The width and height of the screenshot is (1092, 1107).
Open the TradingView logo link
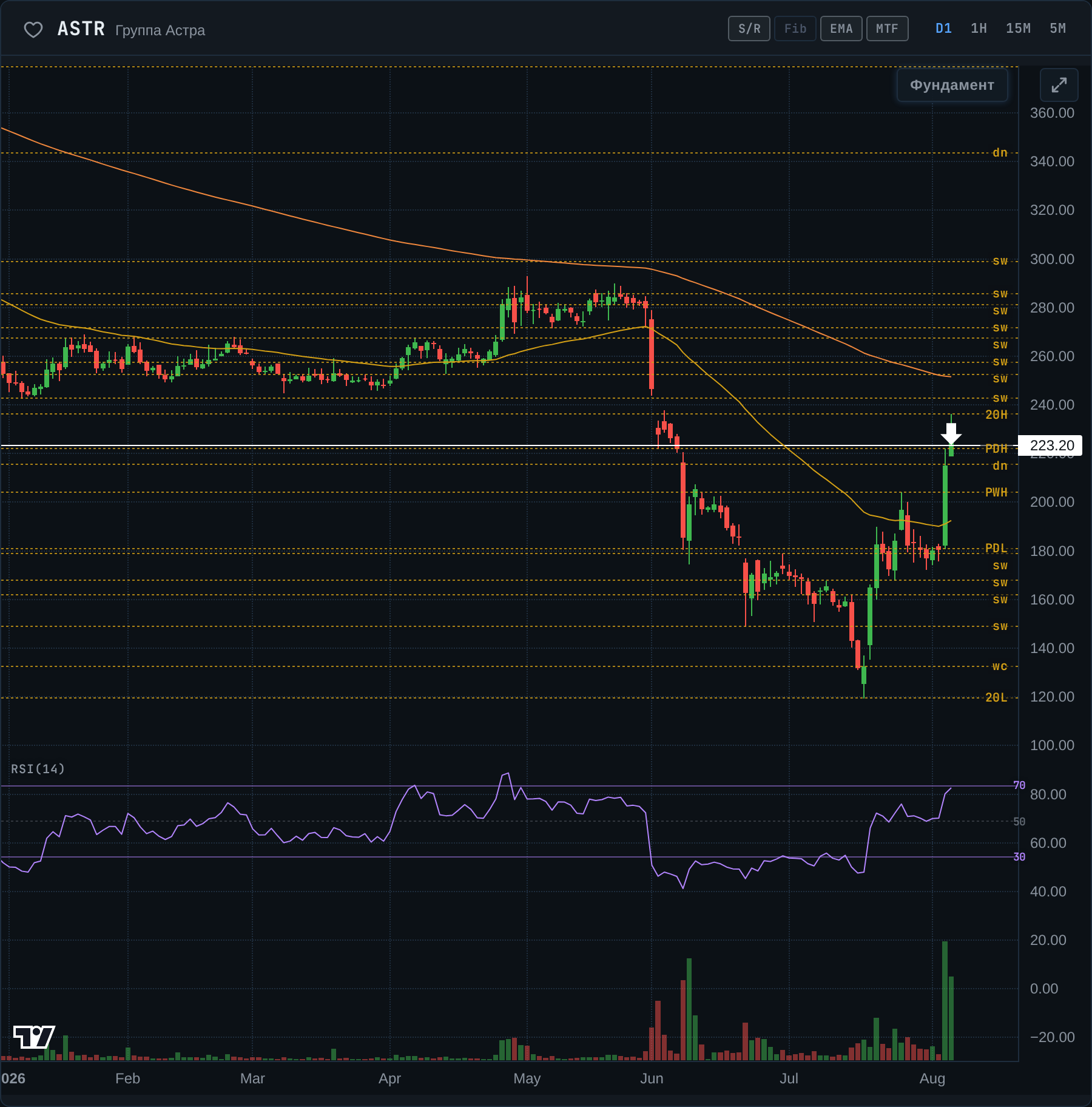(34, 1037)
